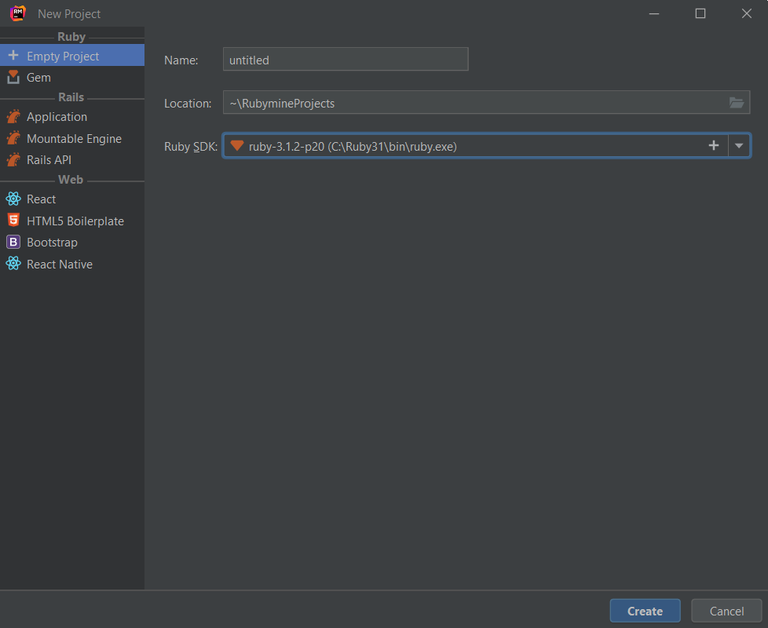Select the HTML5 Boilerplate list entry
768x628 pixels.
click(x=72, y=220)
